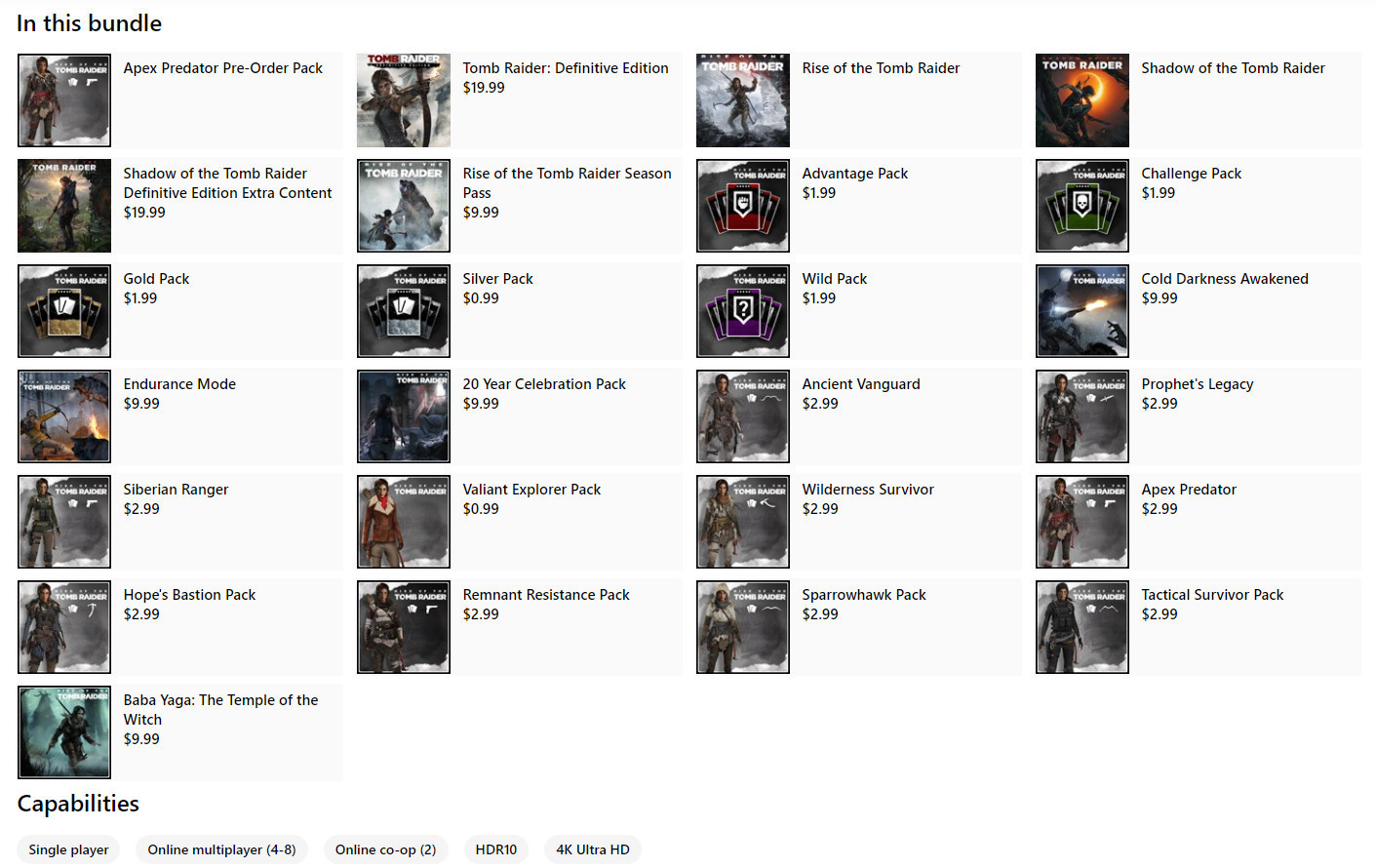
Task: Select the Sparrowhawk Pack title
Action: pos(864,595)
